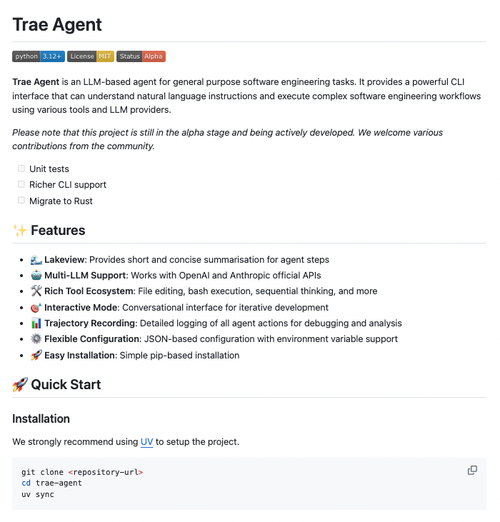Click the copy code icon in code block
This screenshot has height=522, width=500.
tap(472, 470)
